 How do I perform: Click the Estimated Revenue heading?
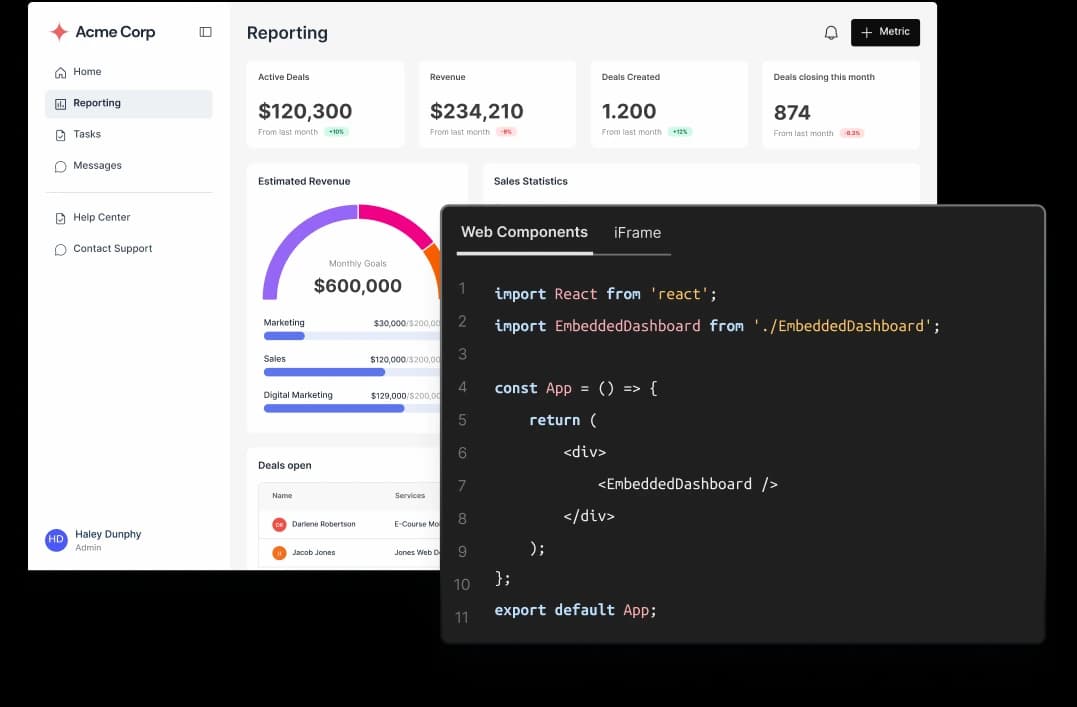(304, 181)
